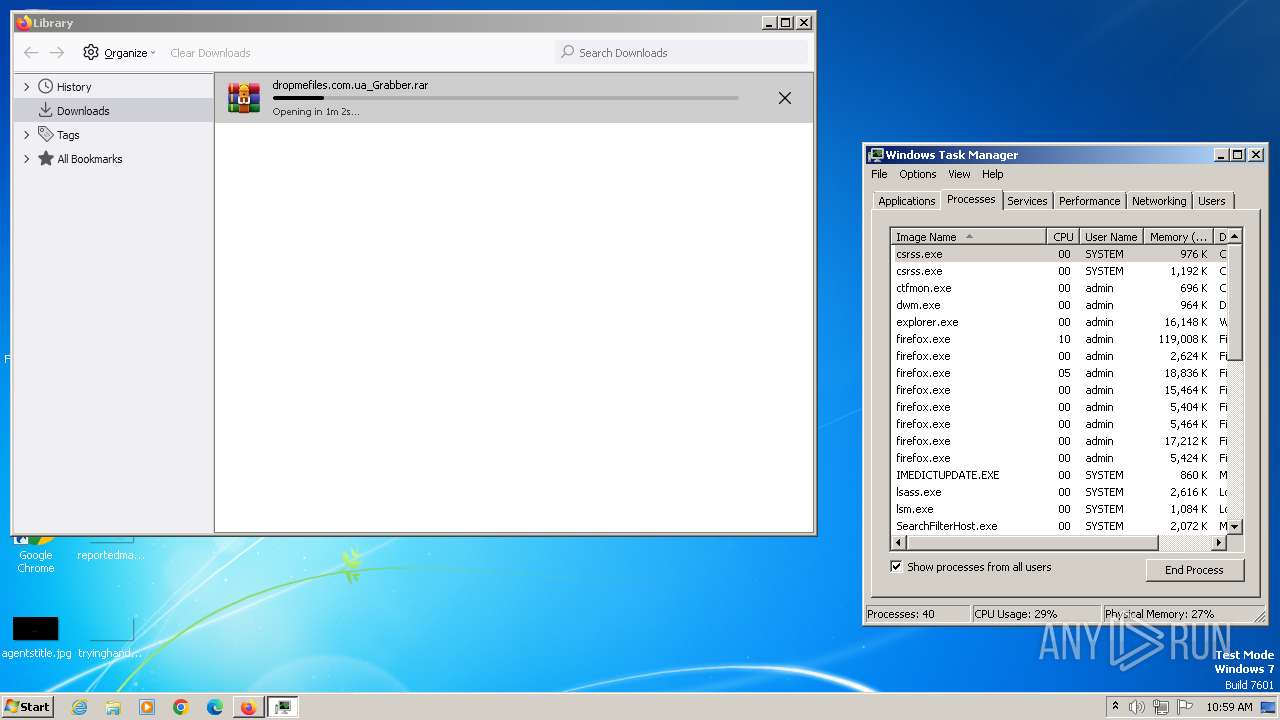Switch to the Networking tab

pos(1159,201)
